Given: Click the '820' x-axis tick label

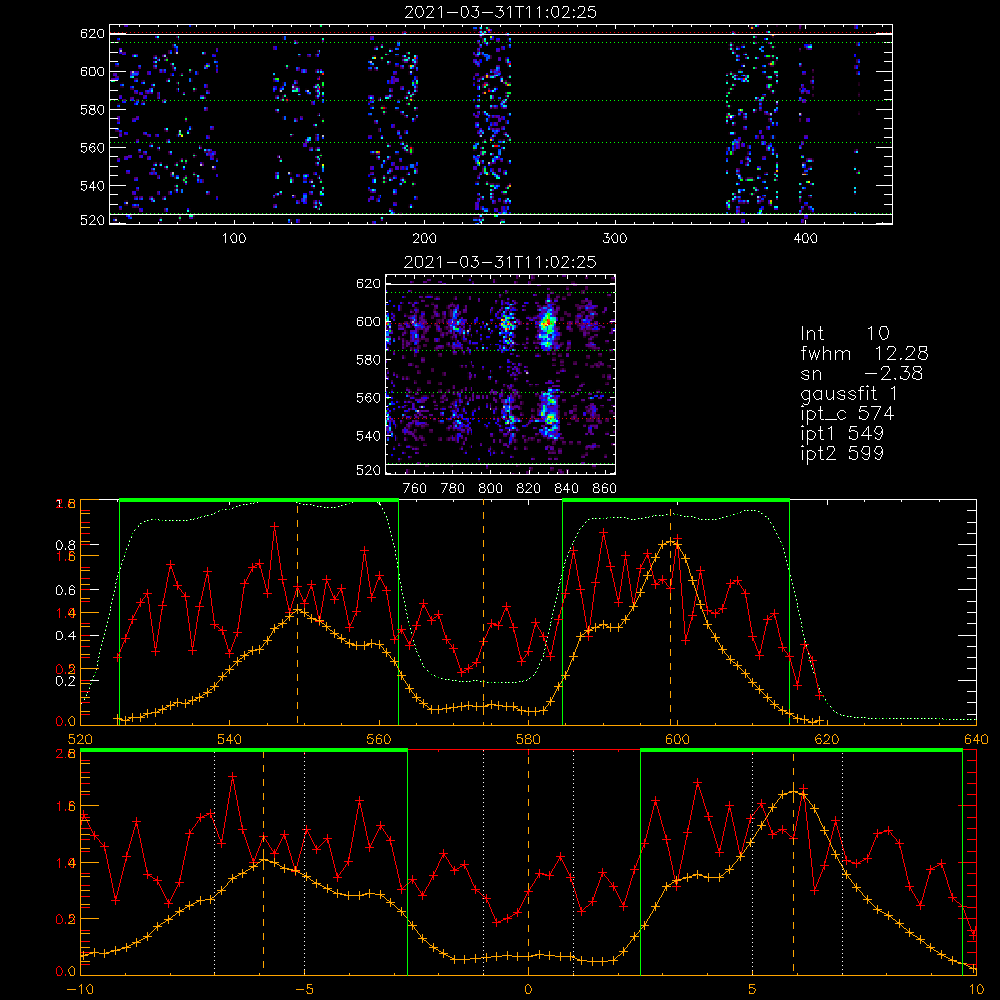Looking at the screenshot, I should tap(529, 489).
